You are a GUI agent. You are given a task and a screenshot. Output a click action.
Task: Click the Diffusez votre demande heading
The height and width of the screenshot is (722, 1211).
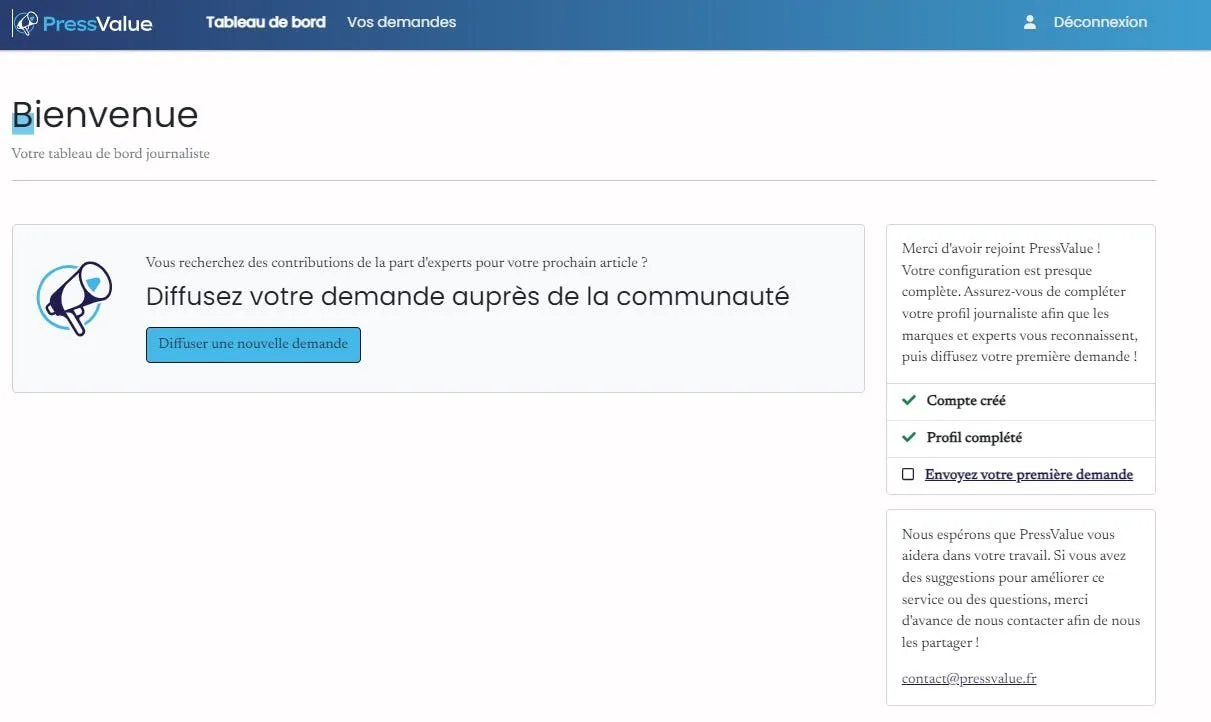[x=467, y=296]
